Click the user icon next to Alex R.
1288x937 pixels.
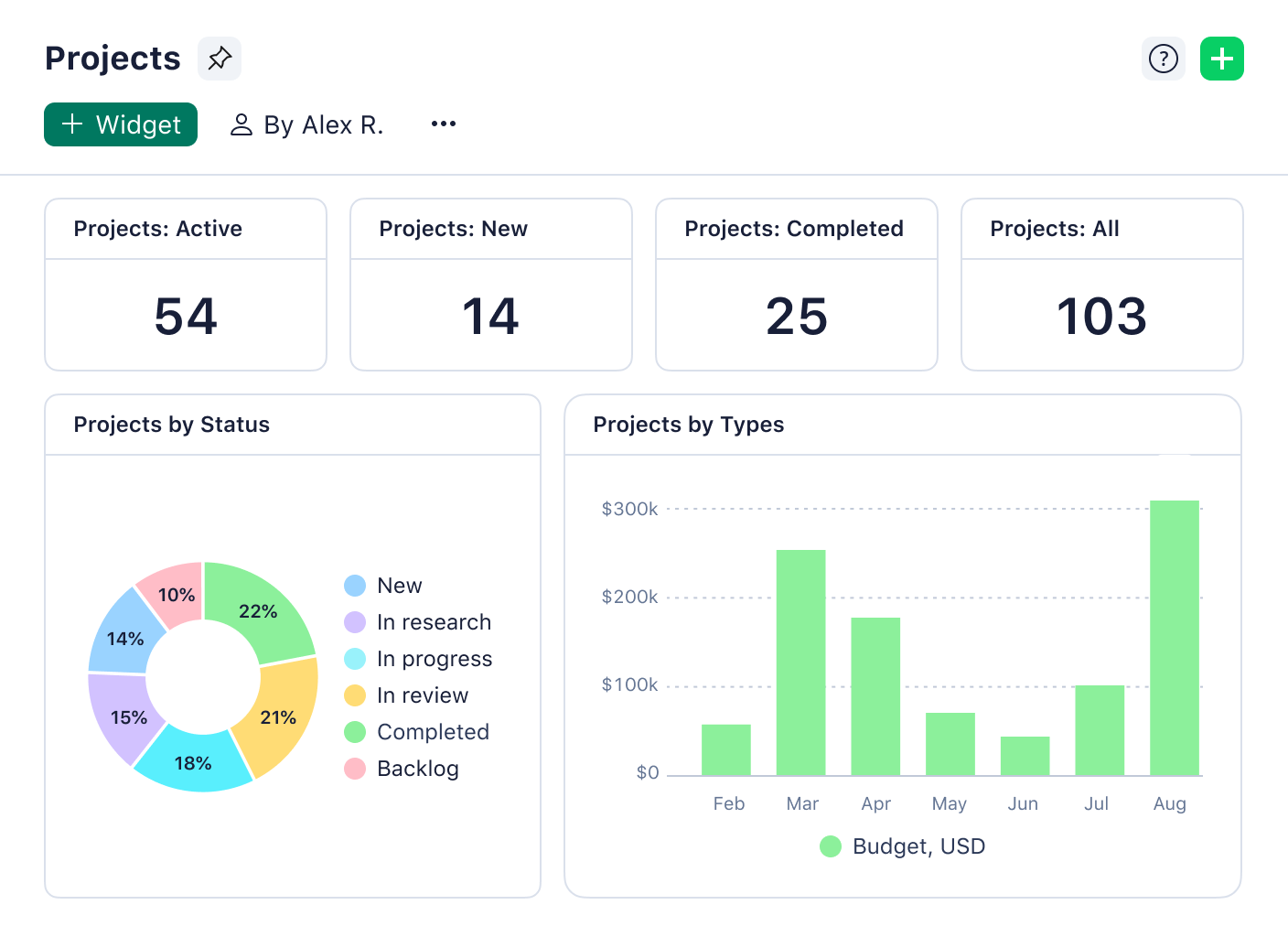coord(241,124)
